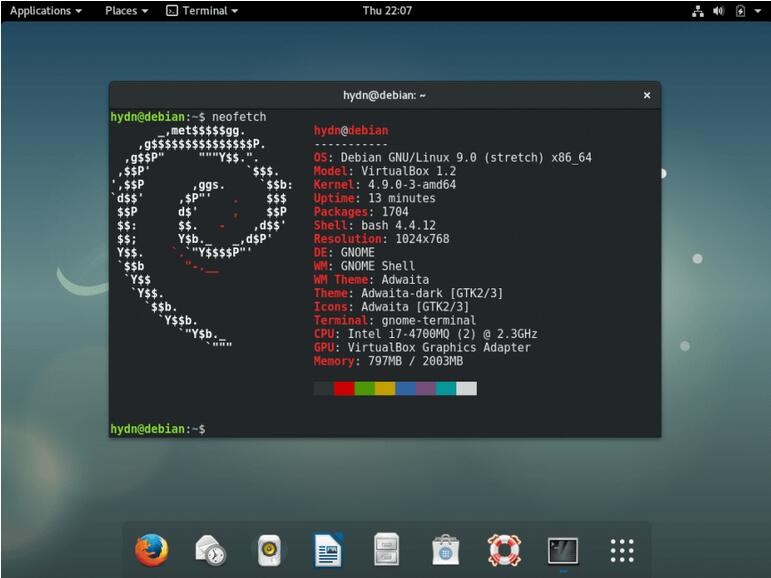
Task: Click the WM Theme: Adwaita line
Action: 371,280
